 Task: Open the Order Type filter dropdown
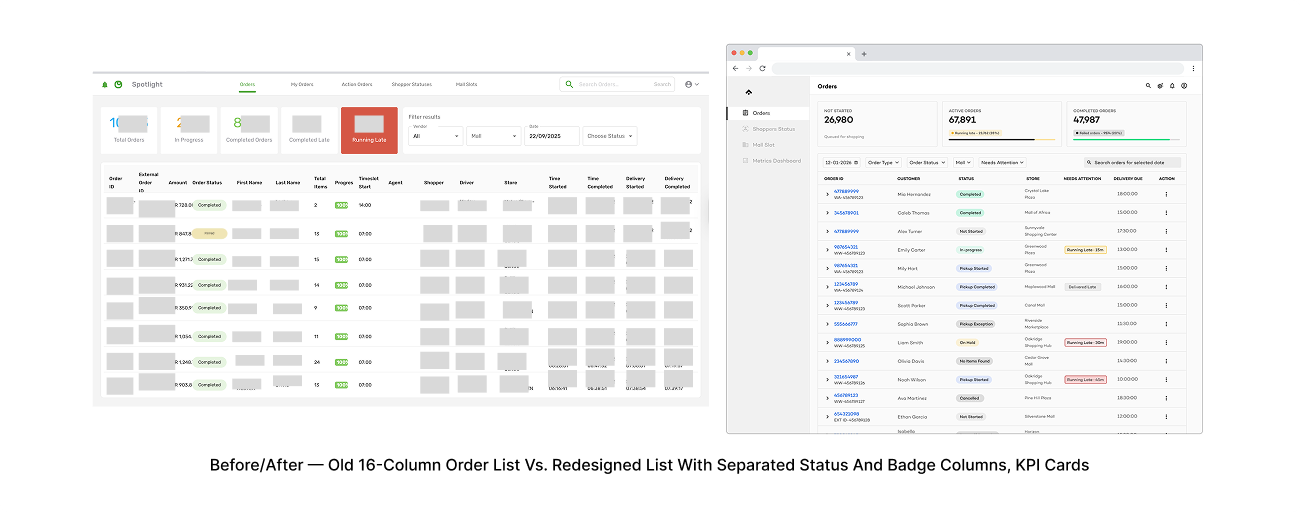(x=883, y=162)
